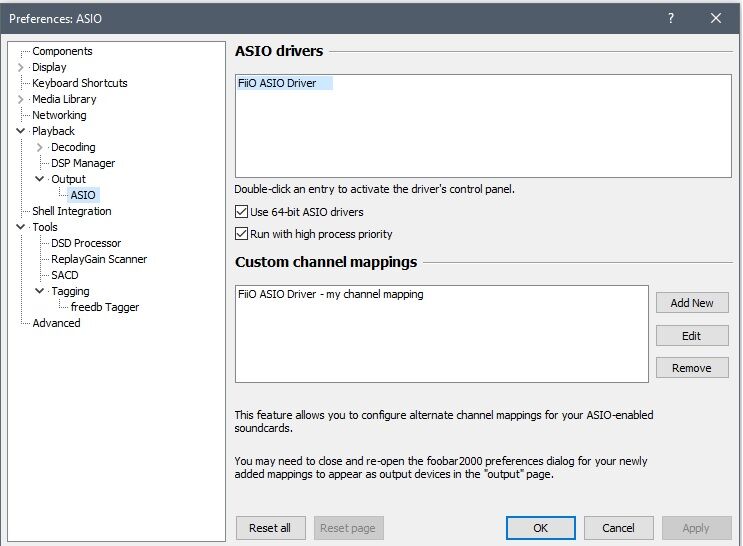Open the DSP Manager page
Viewport: 743px width, 546px height.
click(x=83, y=163)
